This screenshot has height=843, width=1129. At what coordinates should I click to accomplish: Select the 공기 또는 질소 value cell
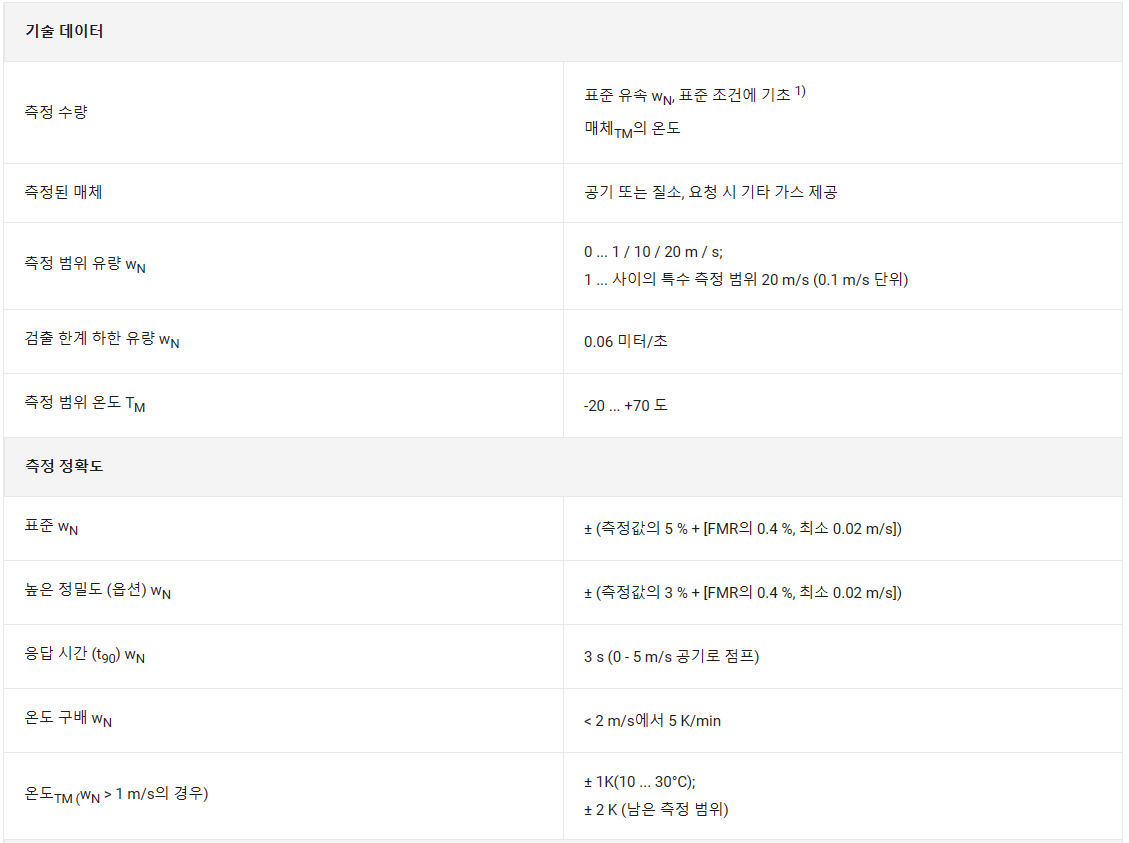click(711, 192)
